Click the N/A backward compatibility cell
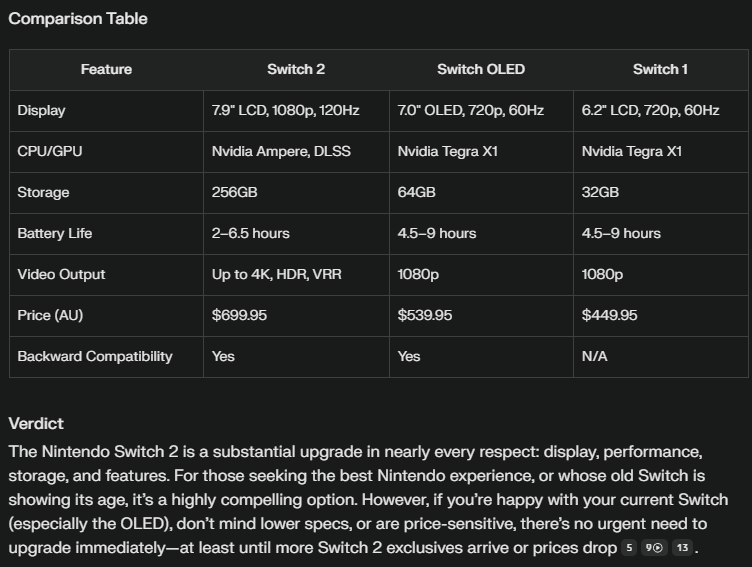 (x=596, y=356)
